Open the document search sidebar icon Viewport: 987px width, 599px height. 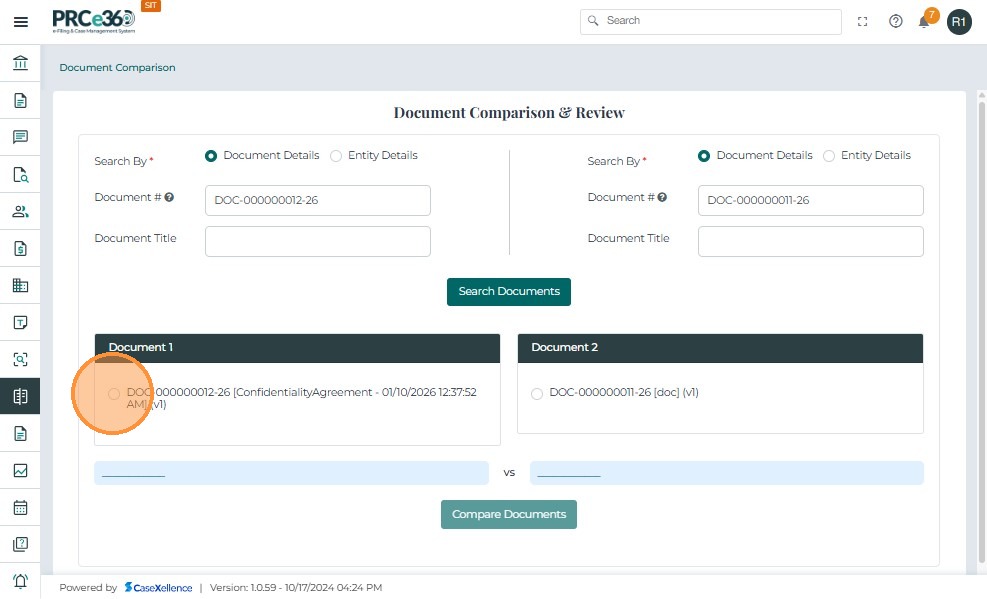pyautogui.click(x=20, y=175)
